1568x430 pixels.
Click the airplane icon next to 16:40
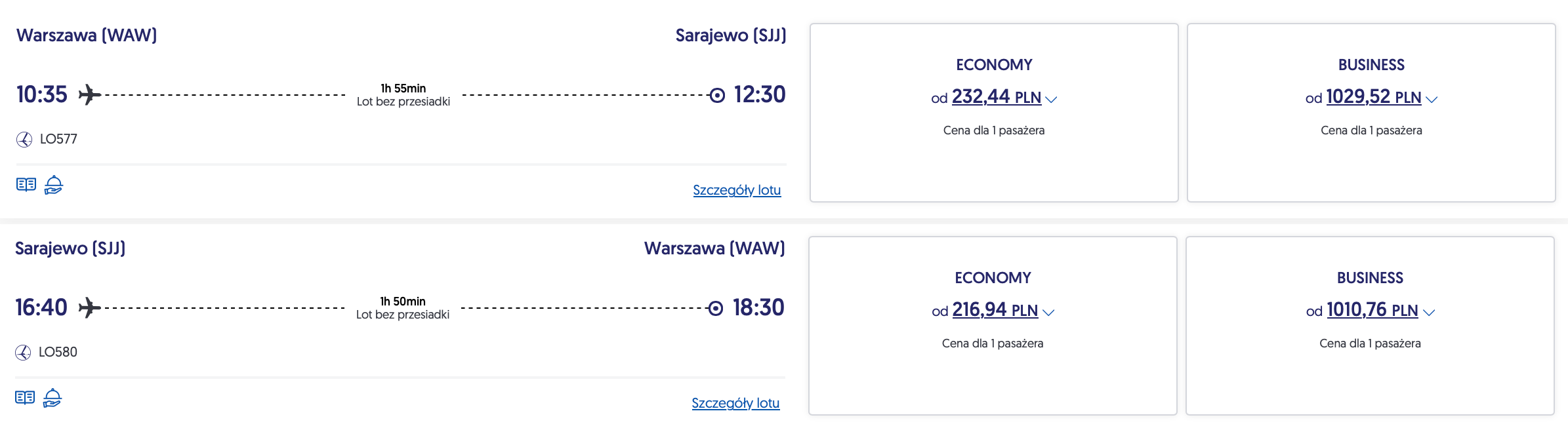click(x=89, y=308)
